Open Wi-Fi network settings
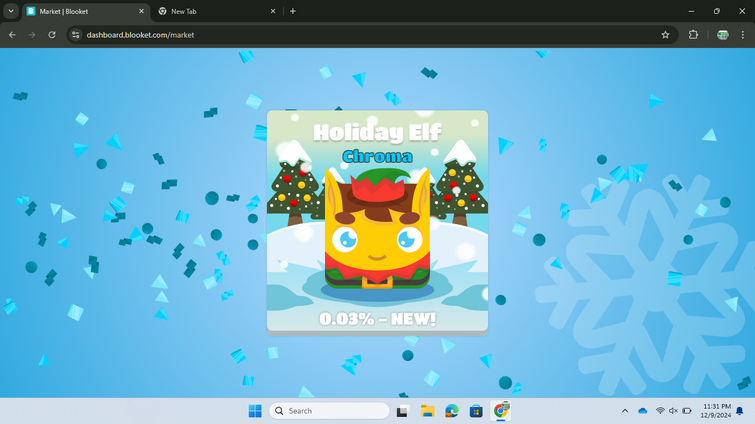Image resolution: width=755 pixels, height=424 pixels. pyautogui.click(x=660, y=411)
